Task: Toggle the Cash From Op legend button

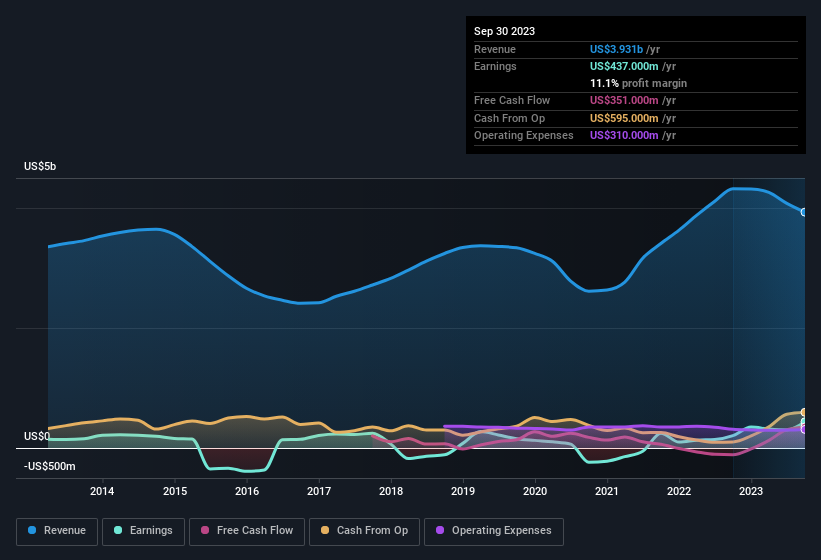Action: click(364, 531)
